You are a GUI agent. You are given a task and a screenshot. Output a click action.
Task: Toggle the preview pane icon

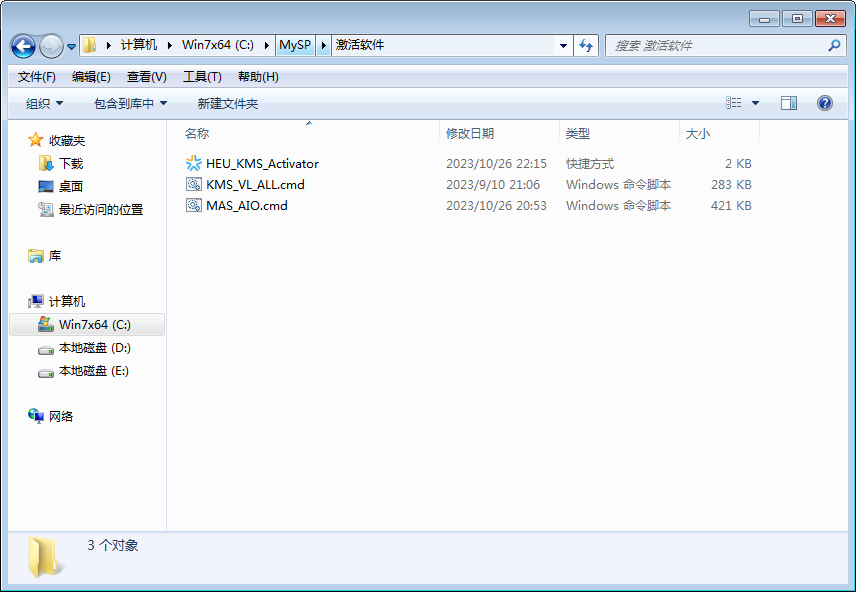789,102
